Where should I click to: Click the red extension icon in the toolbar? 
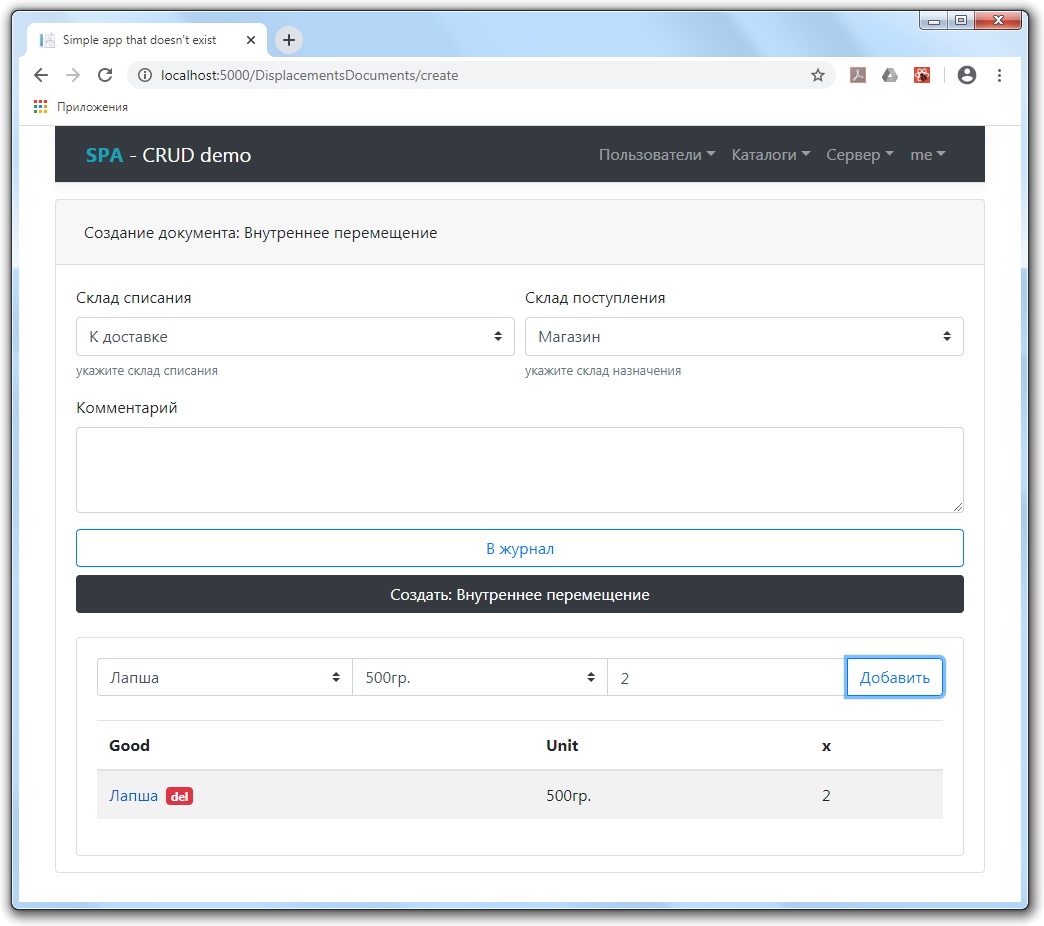(922, 75)
